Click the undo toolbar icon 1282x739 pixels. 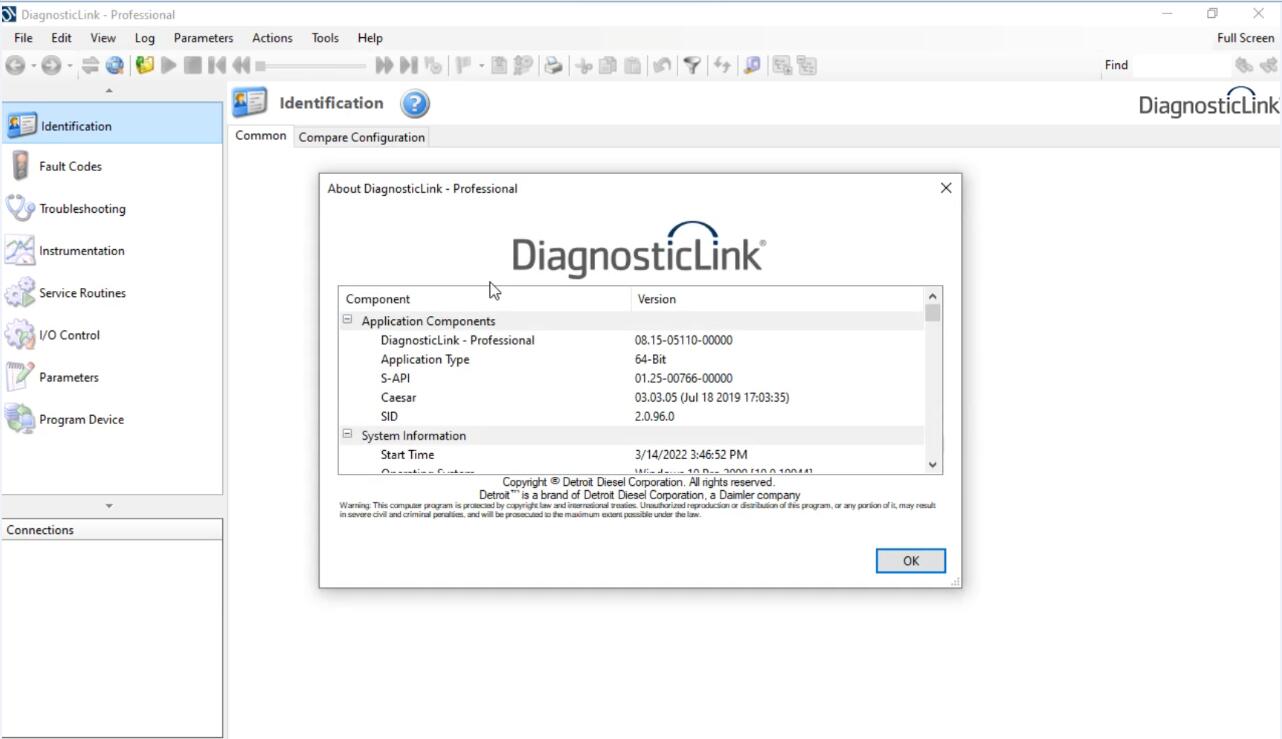(662, 65)
